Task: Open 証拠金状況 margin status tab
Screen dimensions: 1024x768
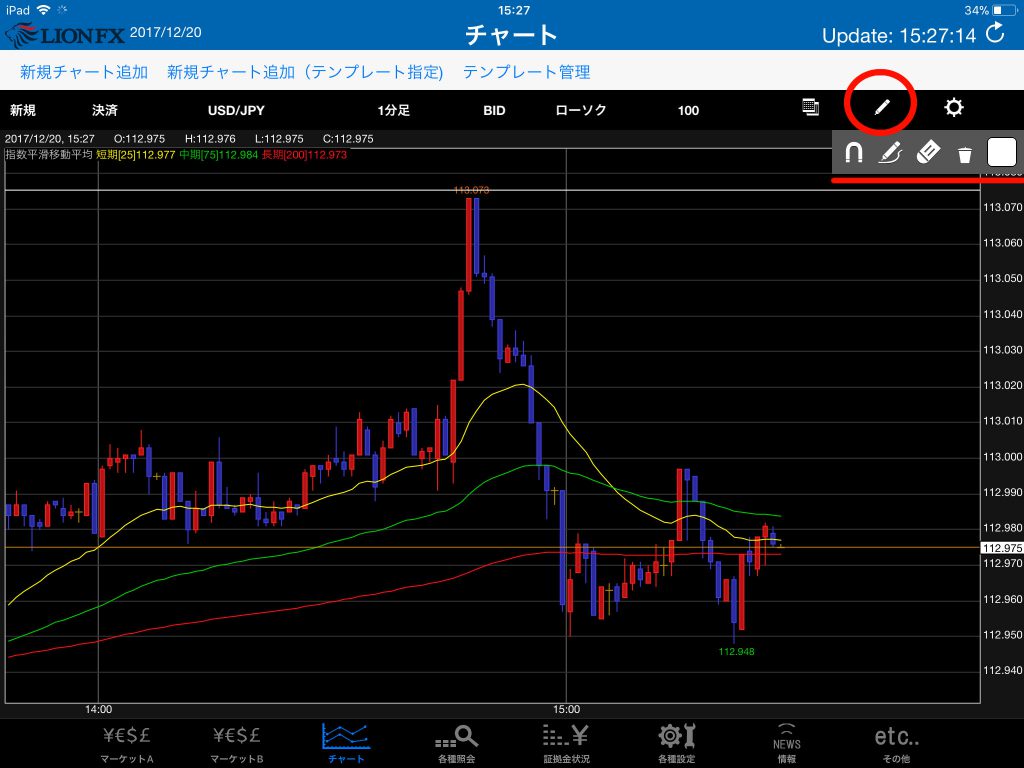Action: pos(568,743)
